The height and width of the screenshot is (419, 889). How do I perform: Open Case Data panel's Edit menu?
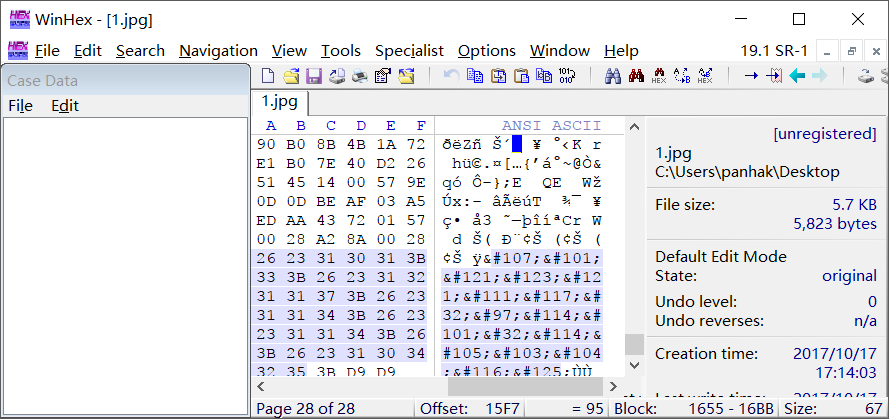65,106
